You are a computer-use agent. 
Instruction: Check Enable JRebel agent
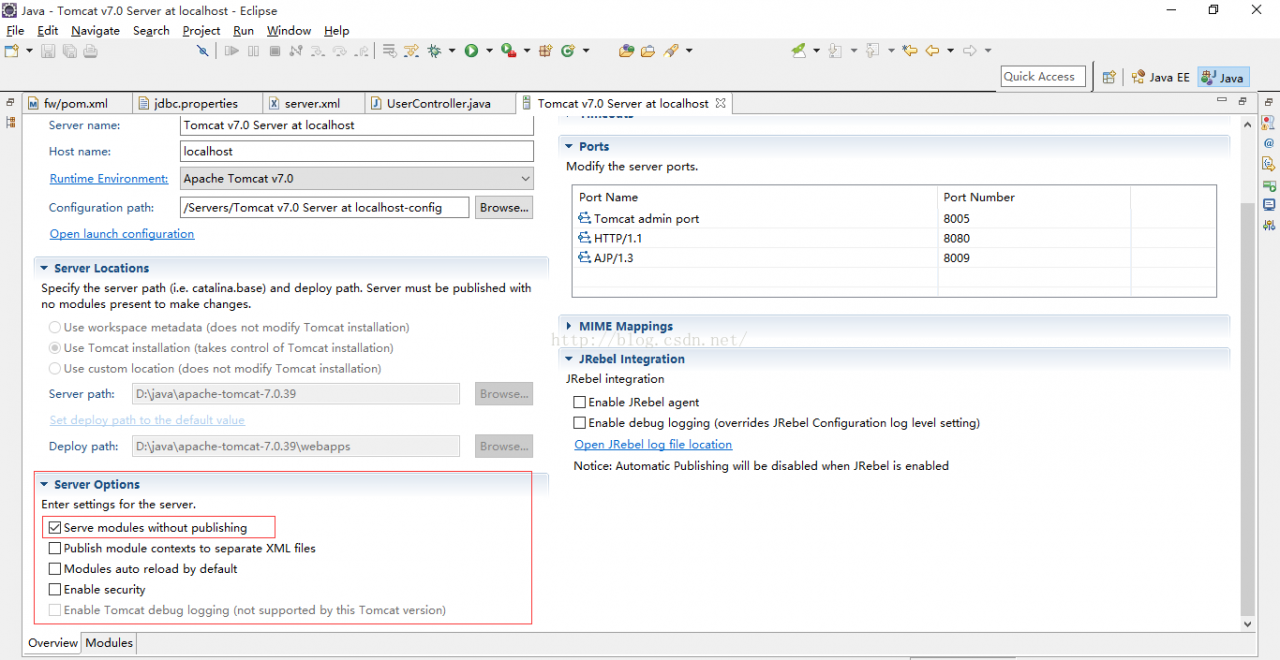click(579, 402)
